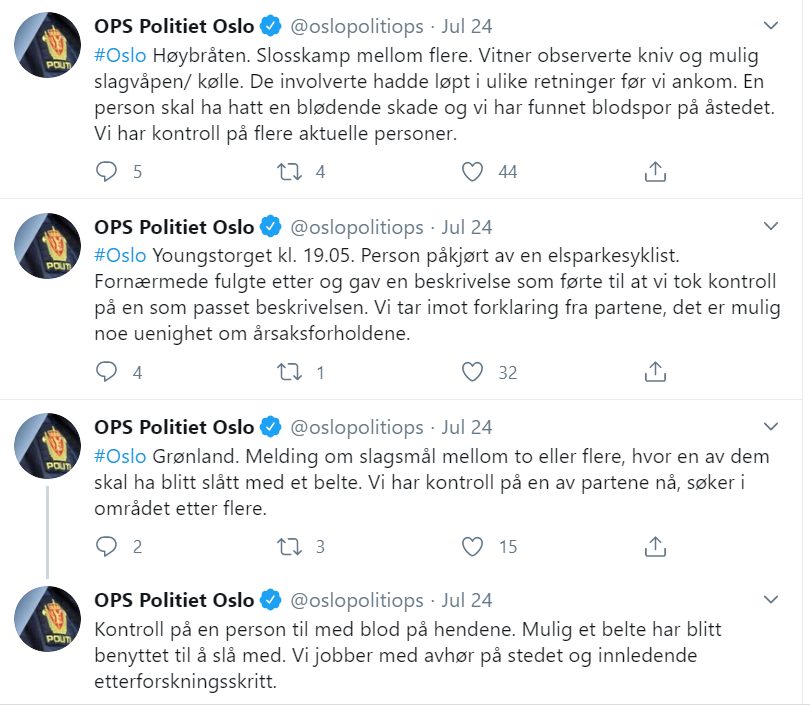Expand the Youngstorget tweet options chevron
Screen dimensions: 810x705
point(770,226)
